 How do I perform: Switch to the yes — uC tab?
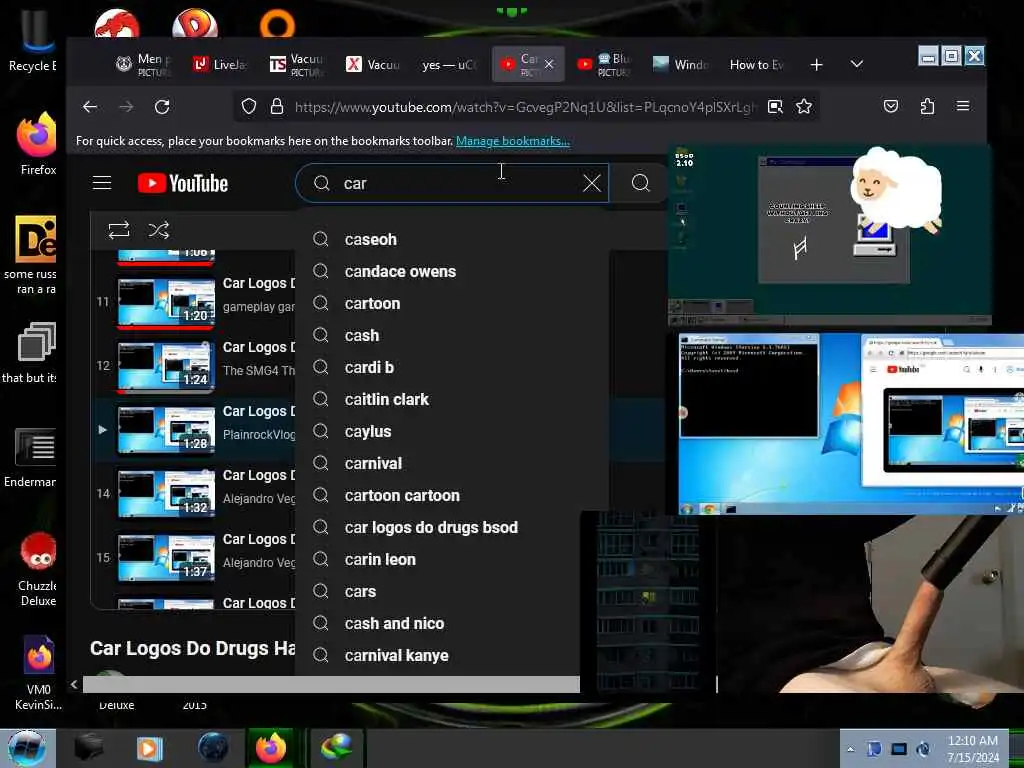tap(449, 65)
